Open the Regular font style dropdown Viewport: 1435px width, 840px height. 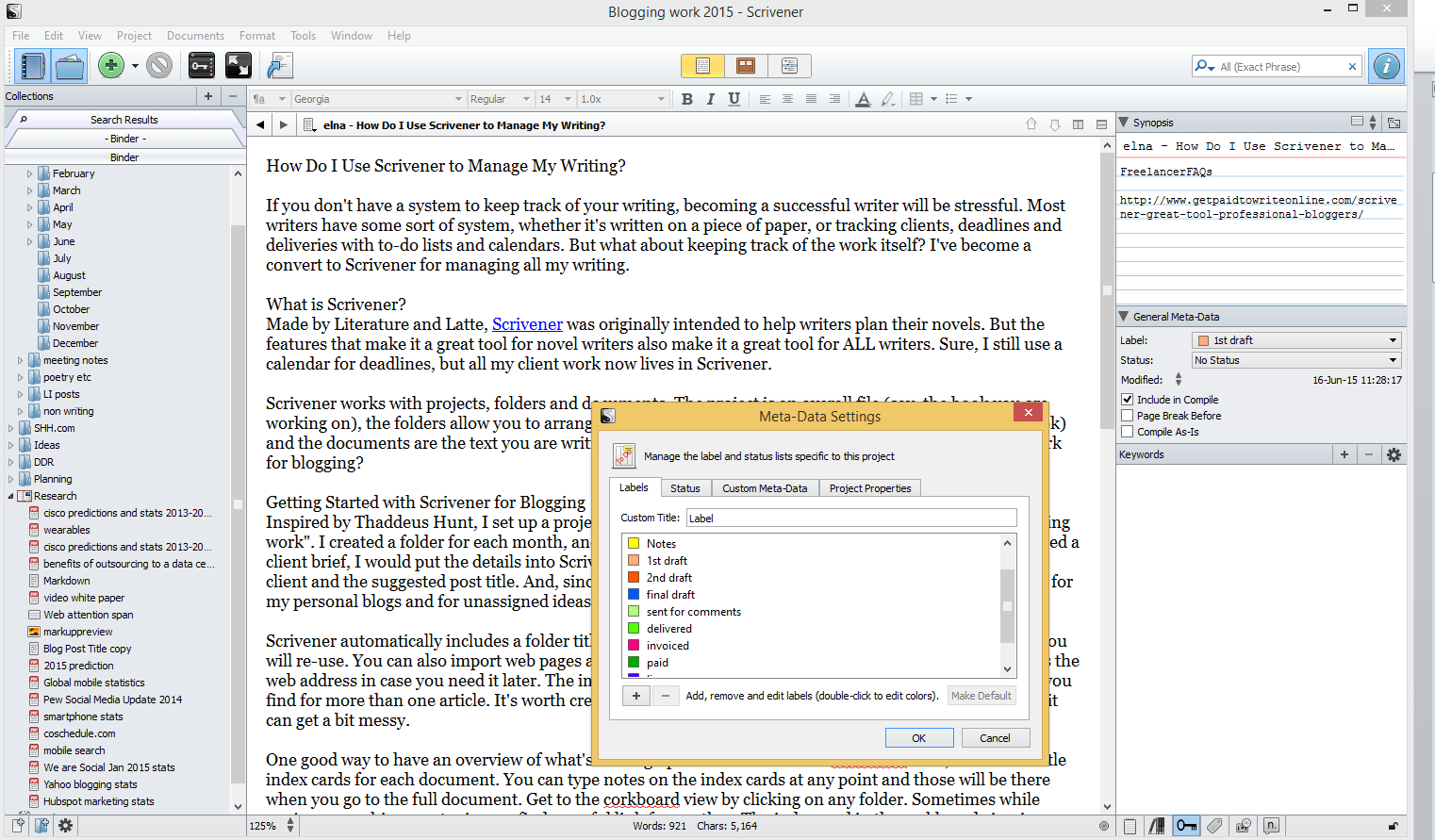tap(500, 99)
